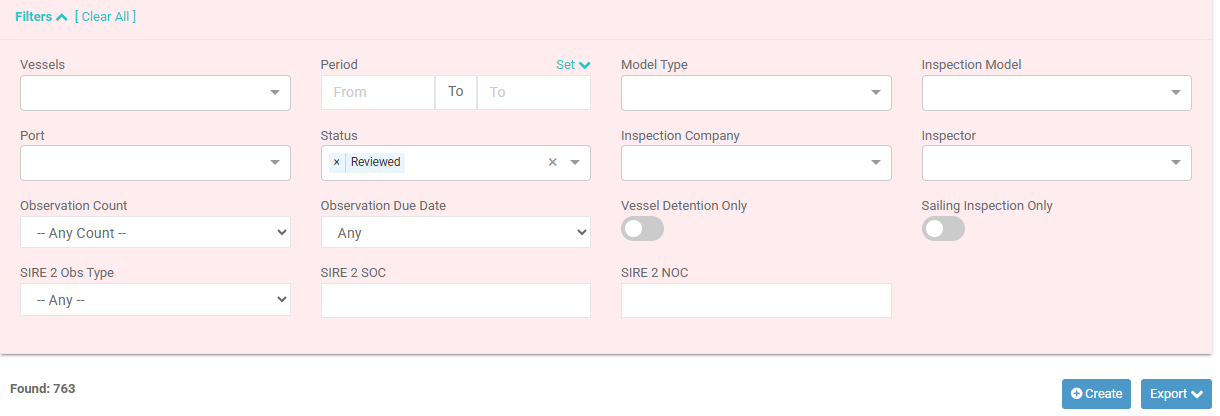The height and width of the screenshot is (416, 1220).
Task: Enable Vessel Detention Only toggle
Action: [x=643, y=229]
